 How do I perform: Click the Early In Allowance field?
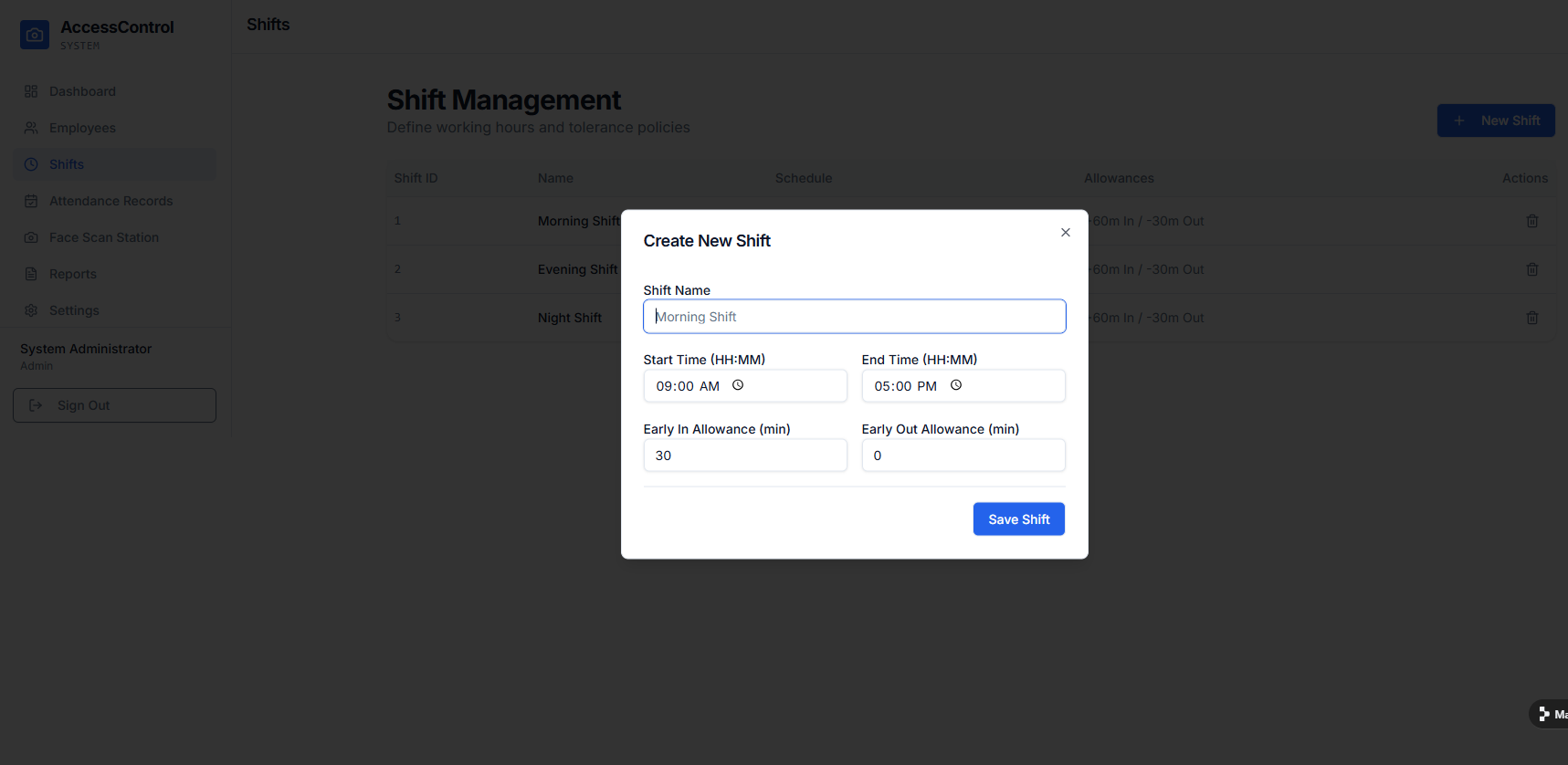point(744,456)
